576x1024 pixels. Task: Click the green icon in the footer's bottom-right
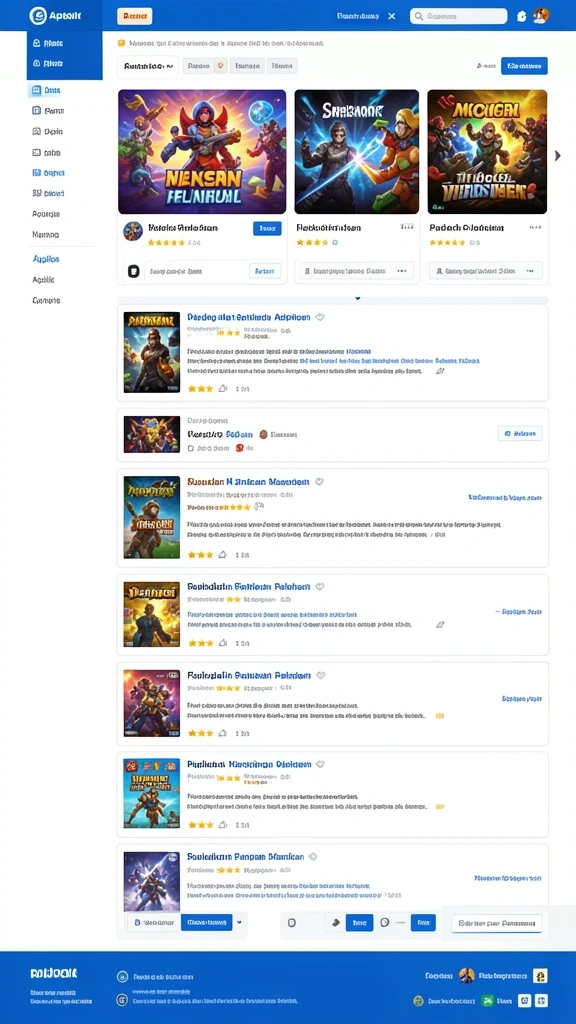(x=487, y=1000)
